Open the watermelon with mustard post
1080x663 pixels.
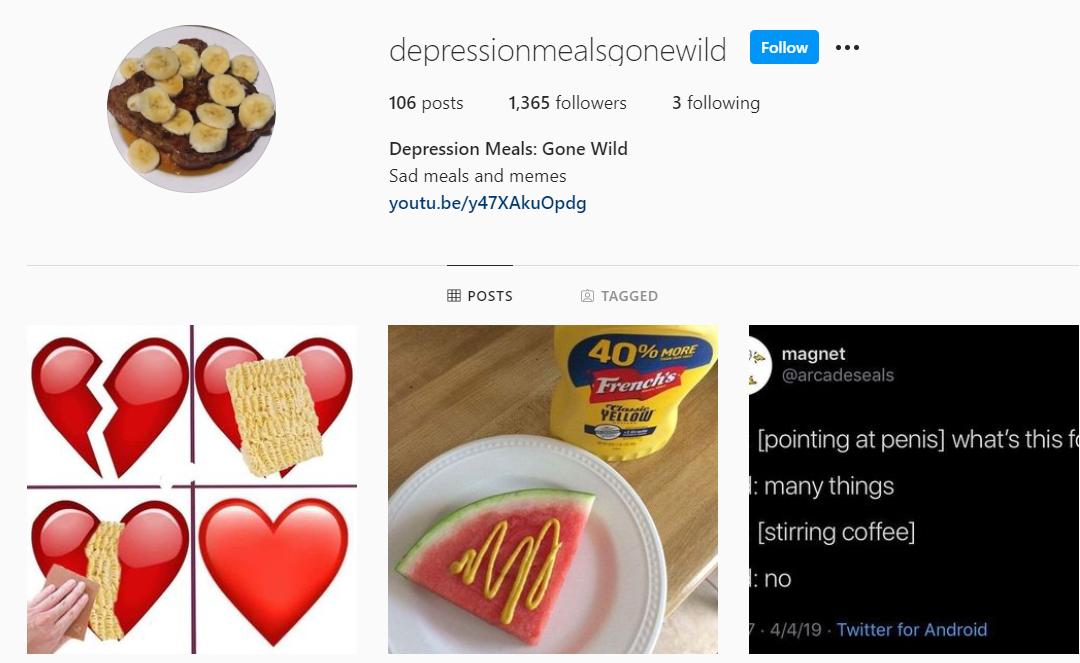tap(552, 490)
